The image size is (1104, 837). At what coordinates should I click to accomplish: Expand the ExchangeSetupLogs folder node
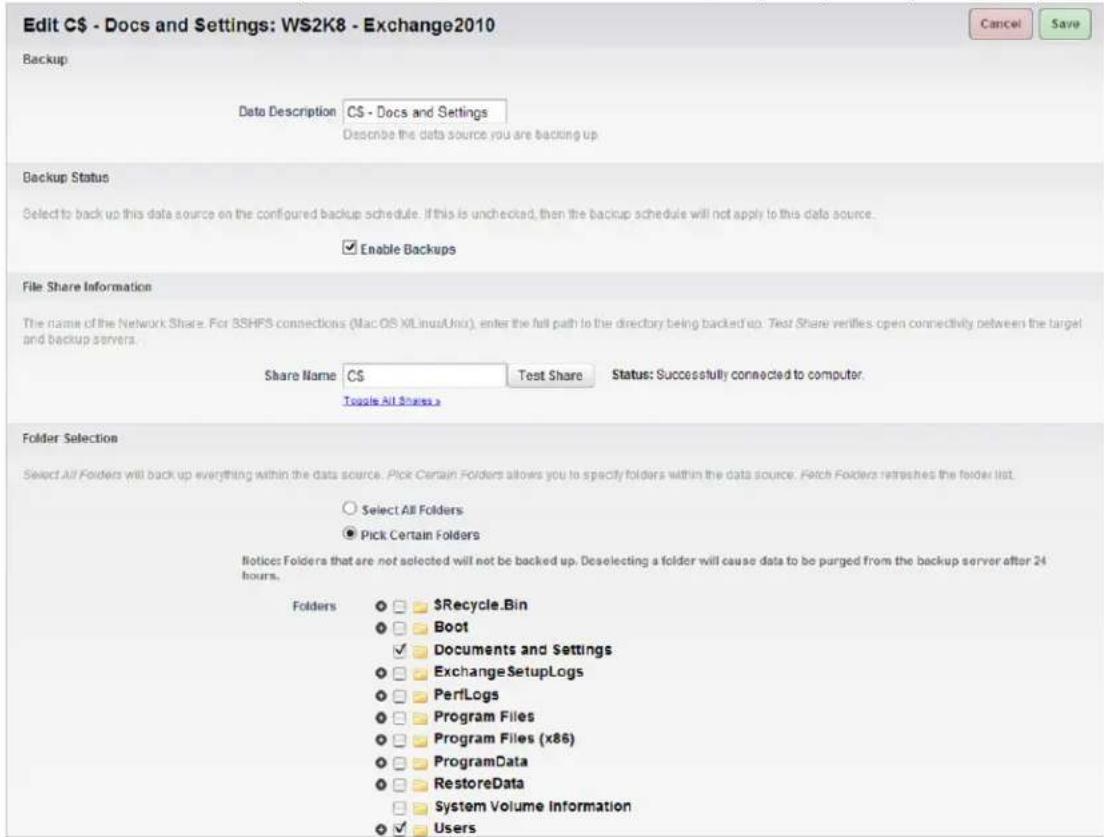tap(381, 674)
